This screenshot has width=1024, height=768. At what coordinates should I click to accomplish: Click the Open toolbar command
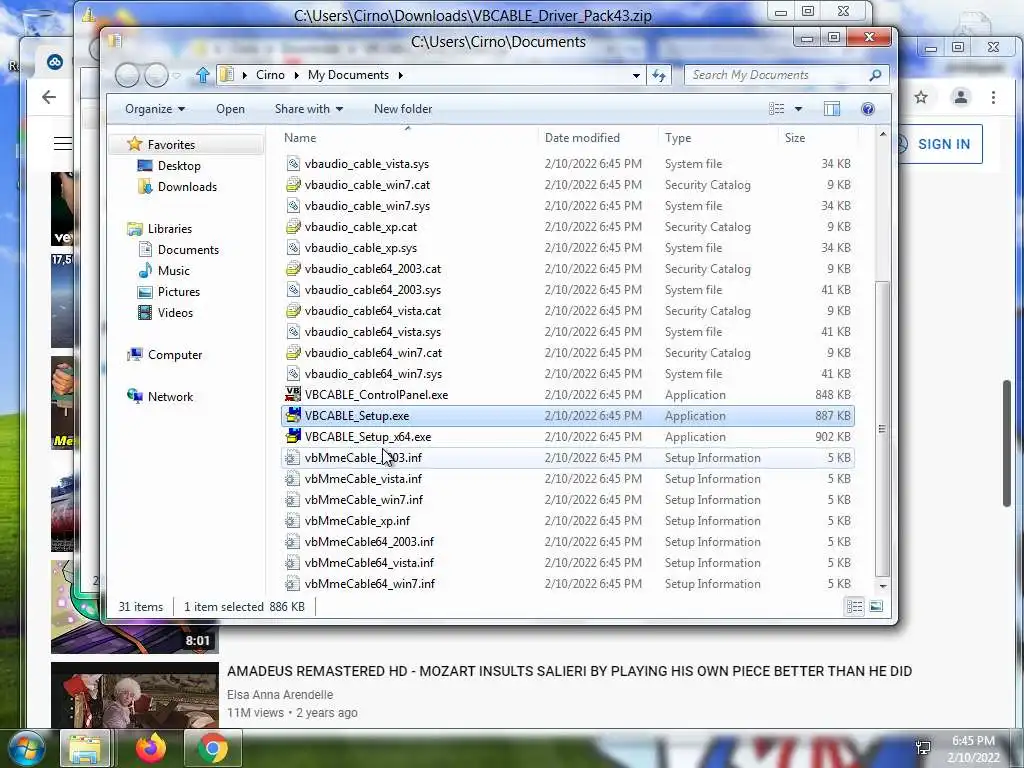231,109
